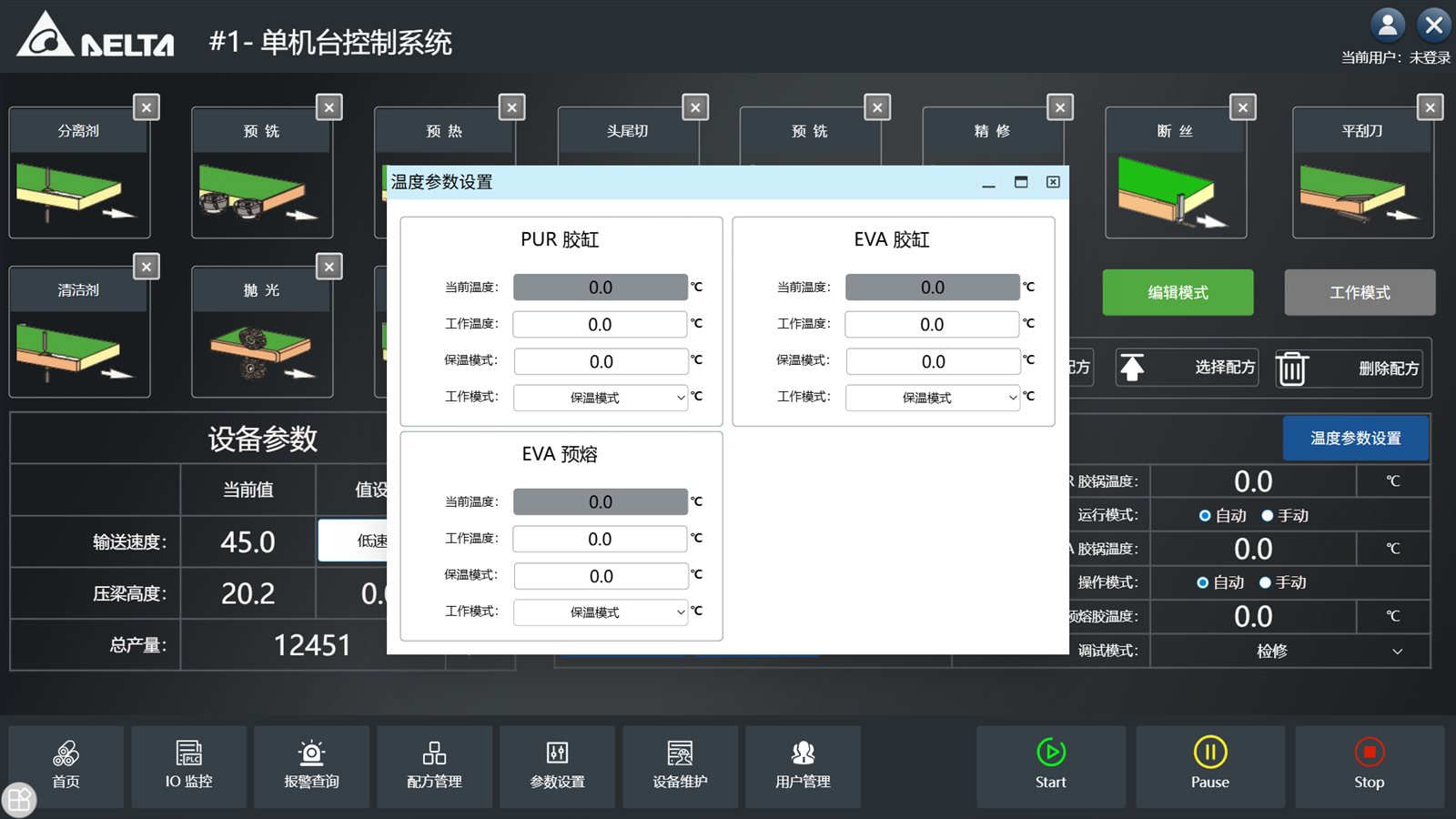The height and width of the screenshot is (819, 1456).
Task: Expand PUR 胶缸 工作模式 dropdown
Action: point(601,398)
